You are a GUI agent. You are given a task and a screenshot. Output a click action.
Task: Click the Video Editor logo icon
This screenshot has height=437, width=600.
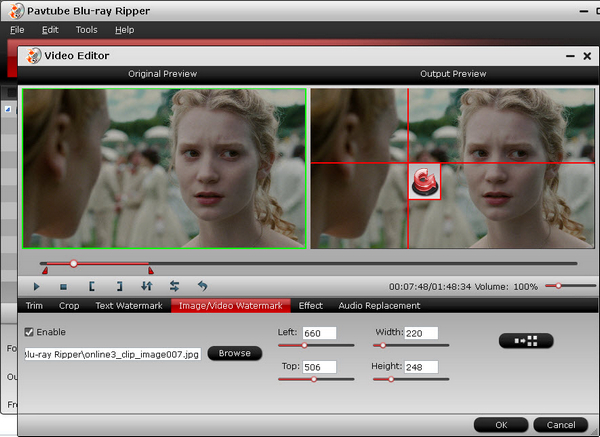(x=34, y=56)
